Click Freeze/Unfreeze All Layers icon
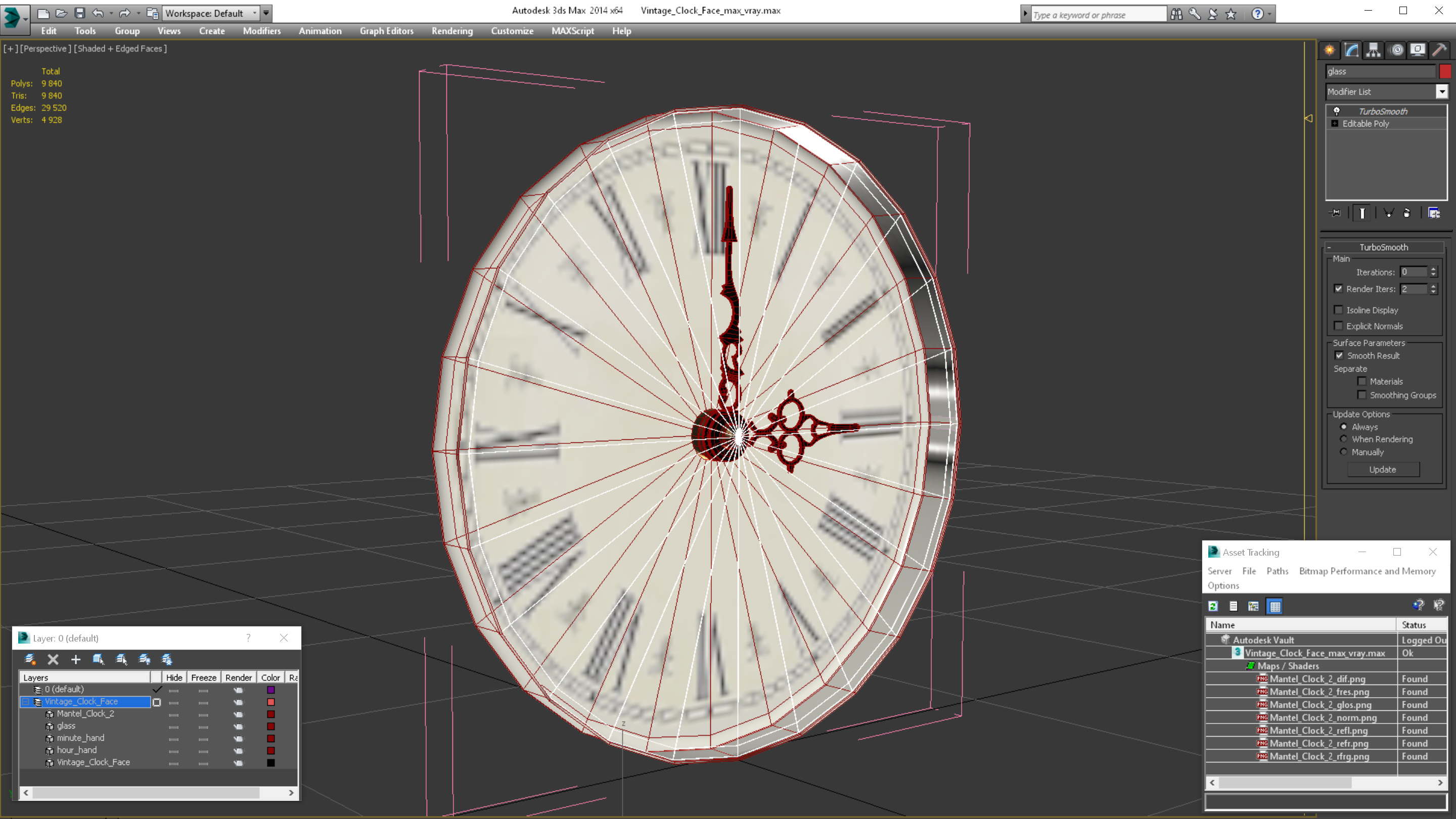1456x819 pixels. click(x=167, y=659)
